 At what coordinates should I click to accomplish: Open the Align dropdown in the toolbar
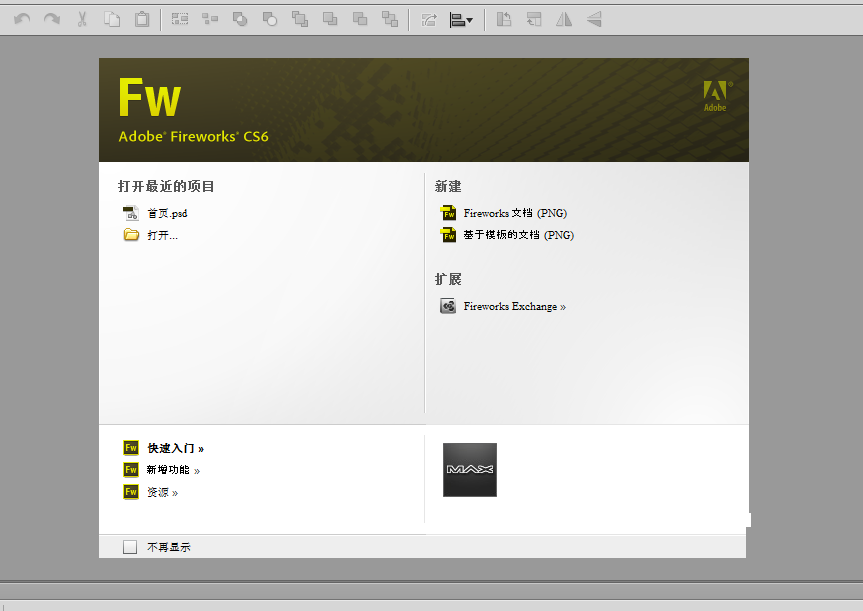click(461, 20)
